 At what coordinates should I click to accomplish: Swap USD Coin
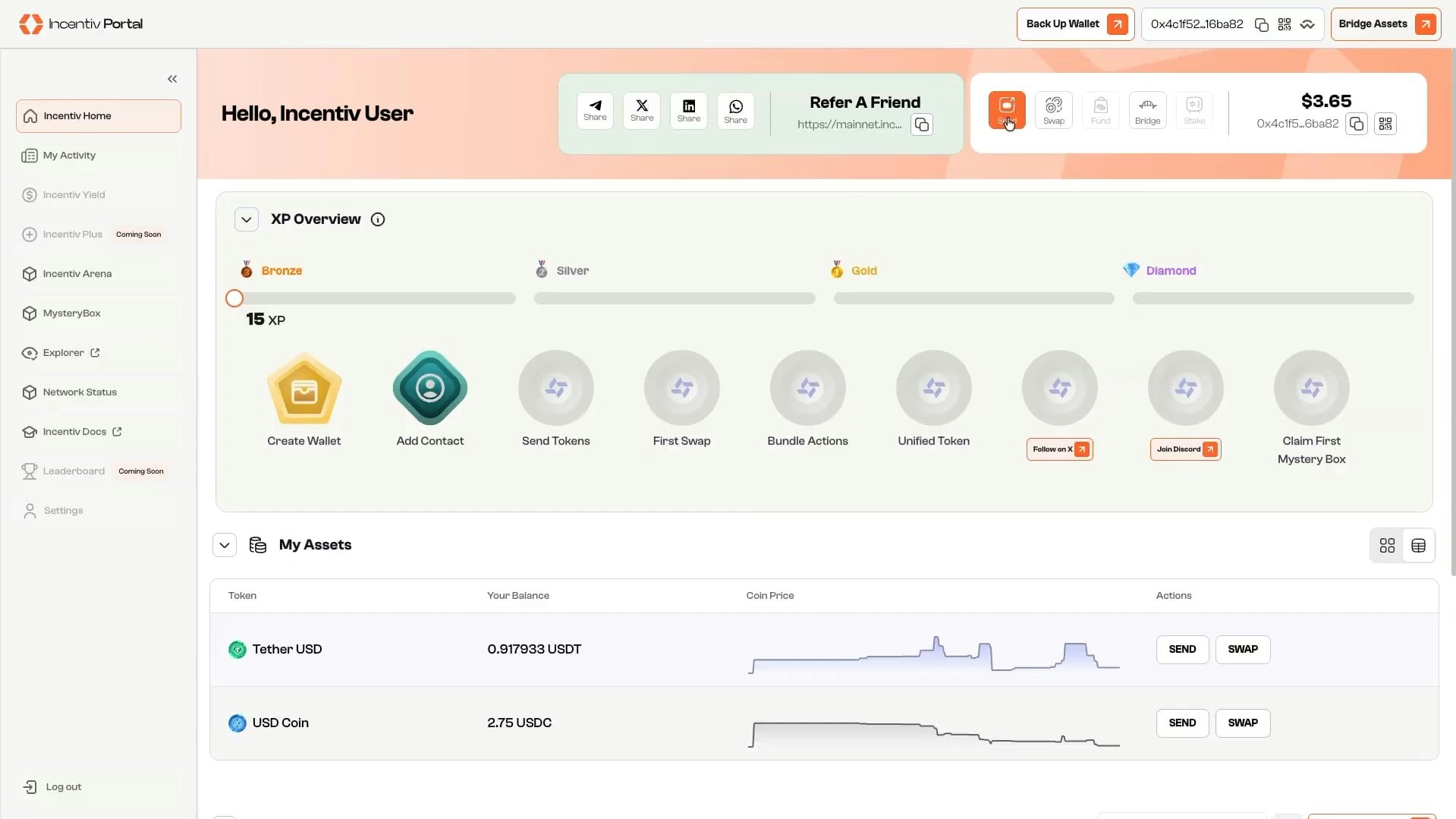pyautogui.click(x=1243, y=723)
